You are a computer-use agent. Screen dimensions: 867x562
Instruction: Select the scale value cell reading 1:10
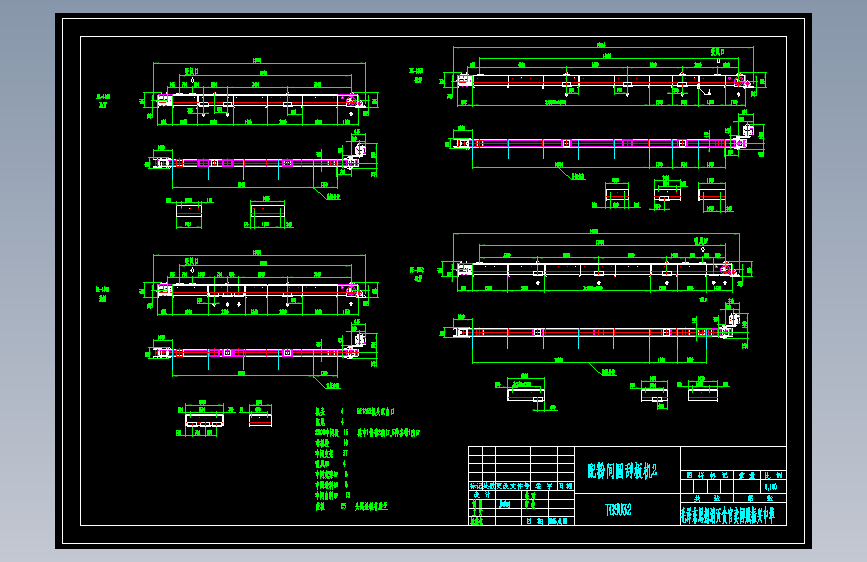[x=774, y=487]
